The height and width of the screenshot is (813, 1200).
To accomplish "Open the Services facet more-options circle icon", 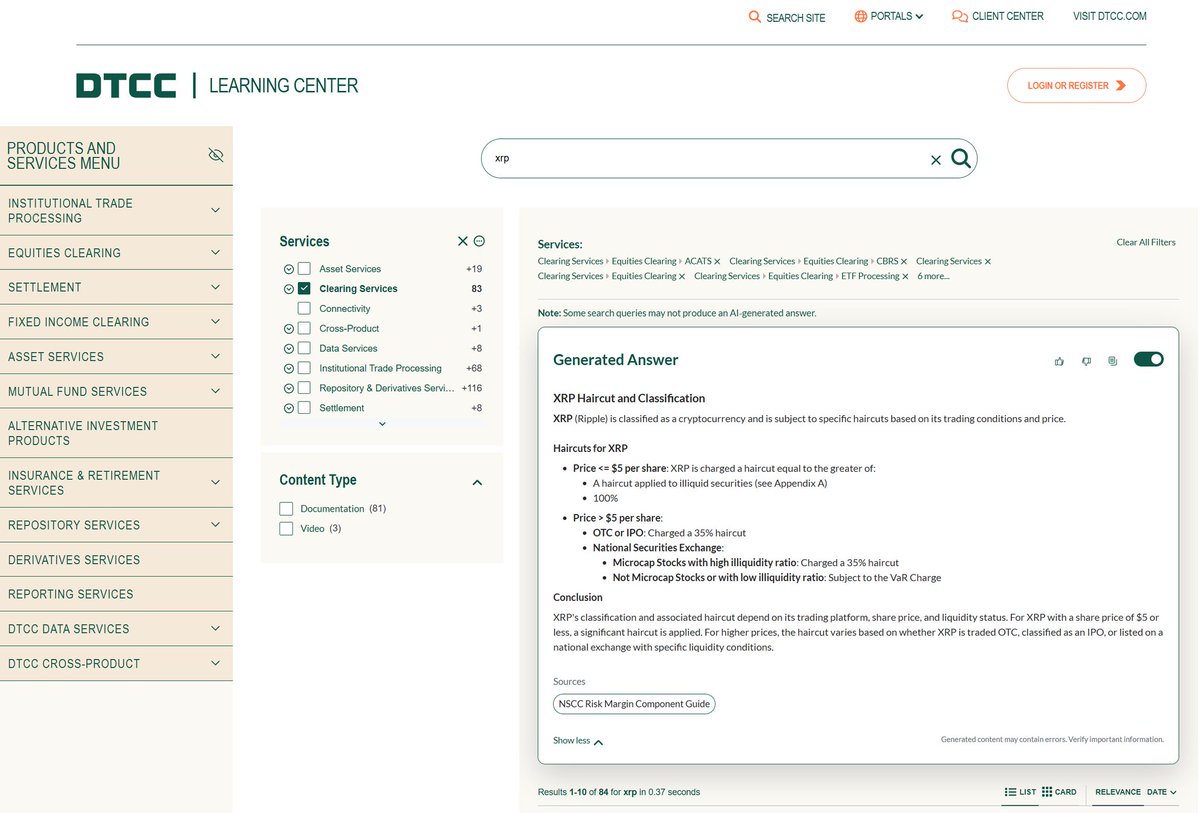I will click(479, 241).
